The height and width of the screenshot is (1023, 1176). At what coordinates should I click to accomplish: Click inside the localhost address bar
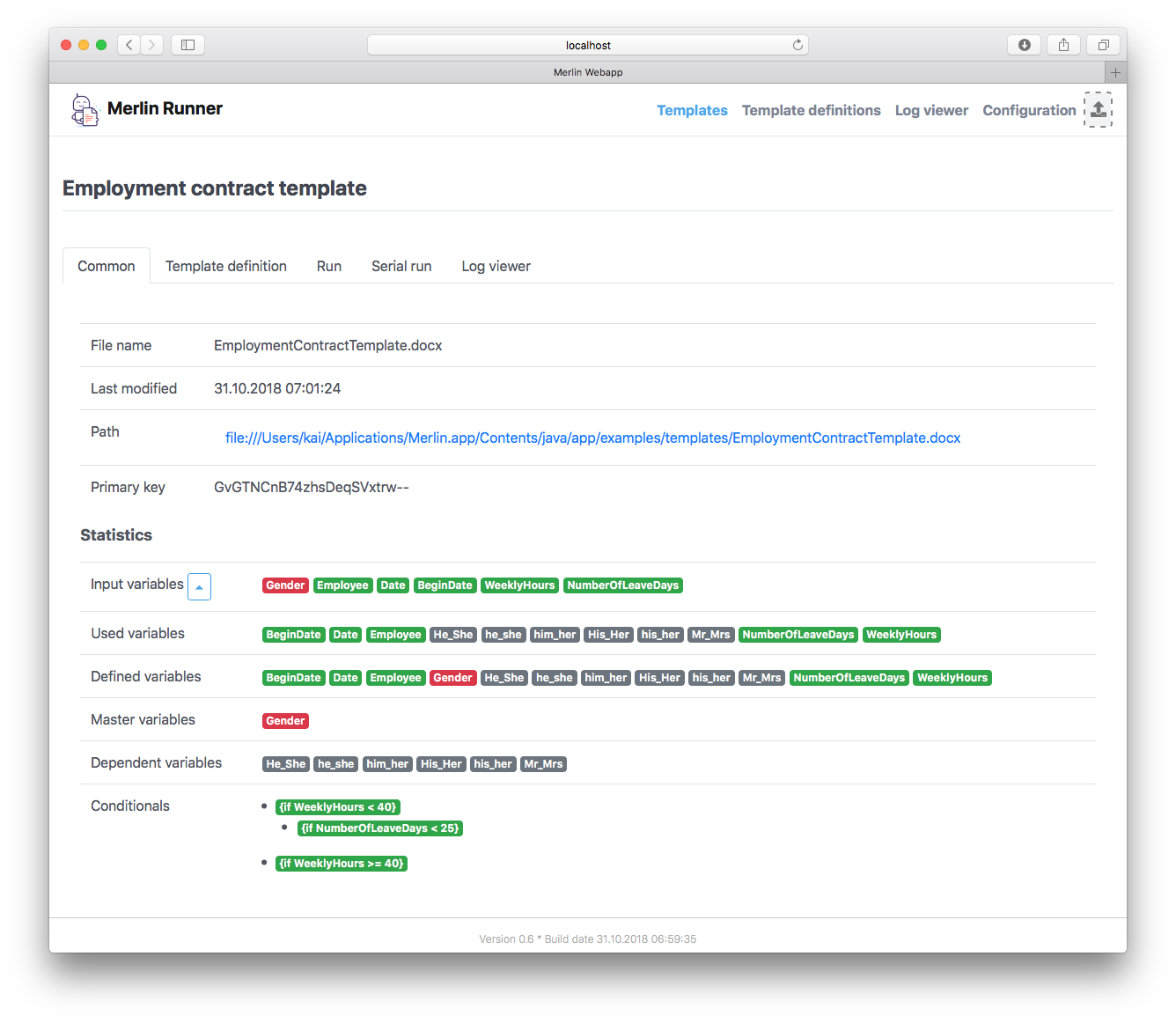click(x=588, y=44)
